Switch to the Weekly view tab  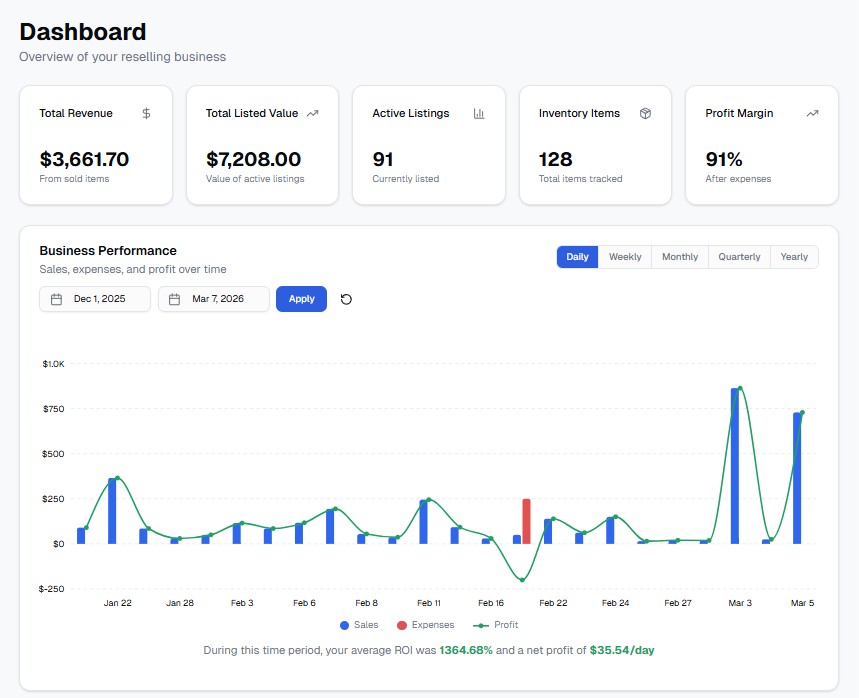click(625, 257)
